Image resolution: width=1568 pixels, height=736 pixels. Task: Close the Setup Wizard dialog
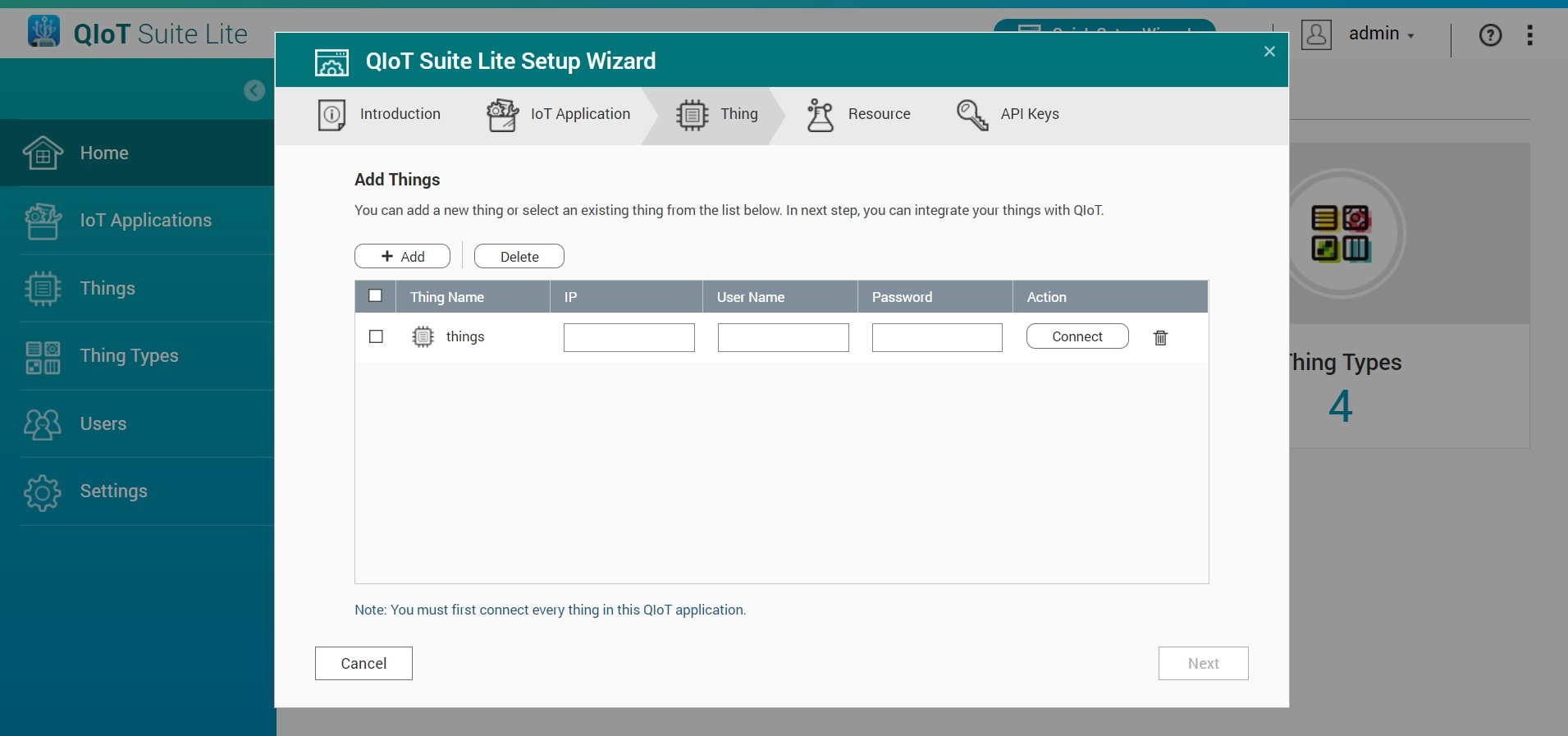pos(1269,52)
